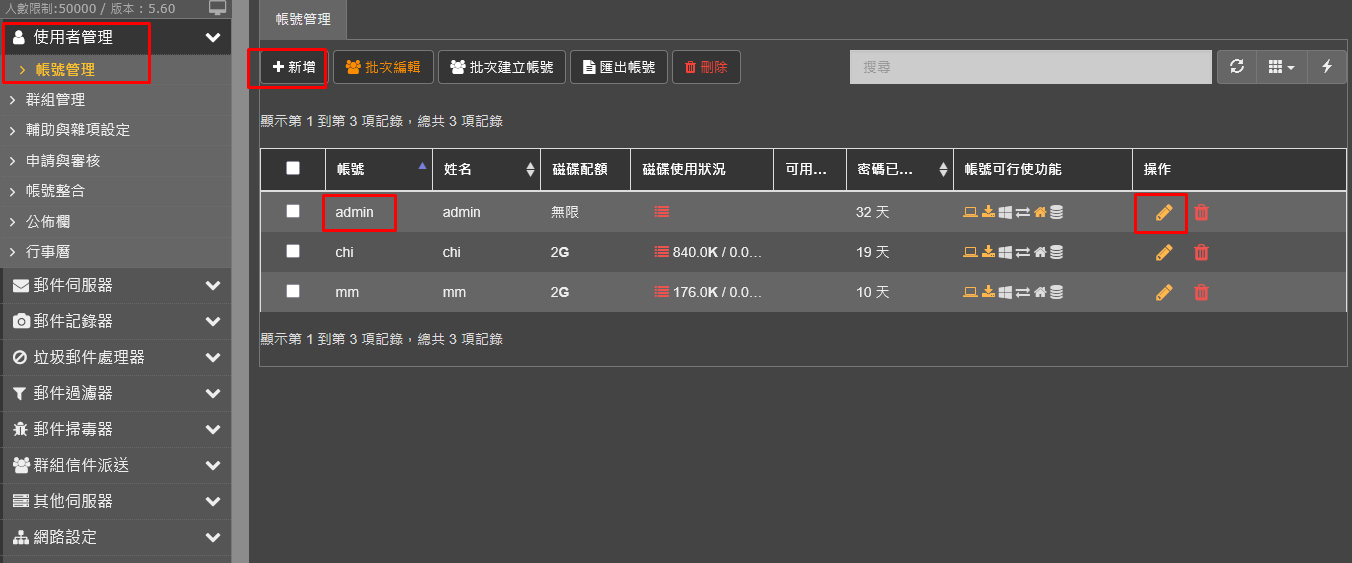Click the lightning bolt icon in toolbar
The width and height of the screenshot is (1352, 563).
[1327, 67]
